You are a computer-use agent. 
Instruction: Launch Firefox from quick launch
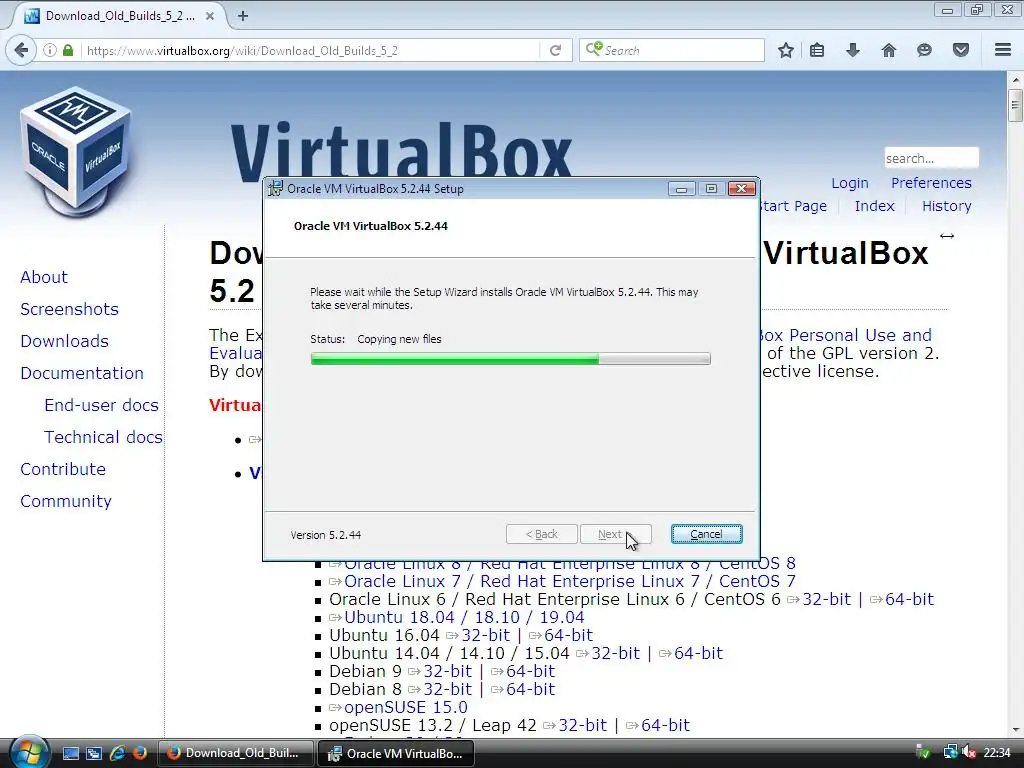(140, 753)
